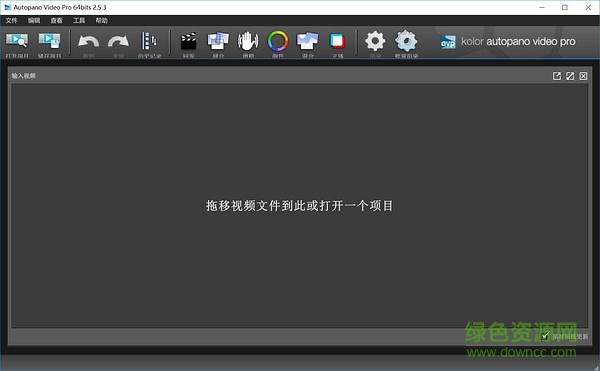Redo the last action

[118, 41]
